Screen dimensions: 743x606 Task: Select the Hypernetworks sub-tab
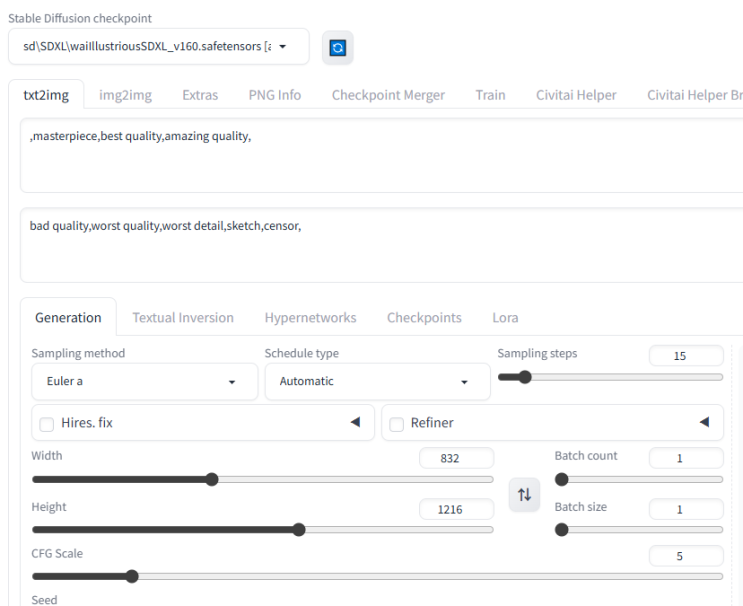pos(310,317)
